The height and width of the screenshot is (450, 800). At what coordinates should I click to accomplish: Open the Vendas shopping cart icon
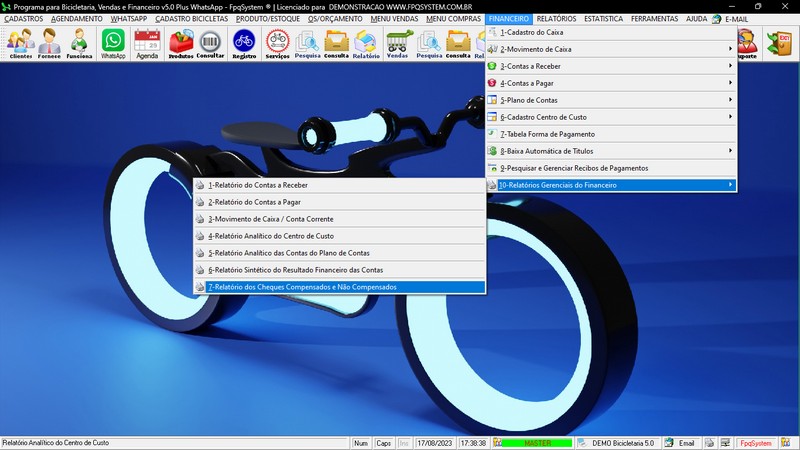click(397, 43)
